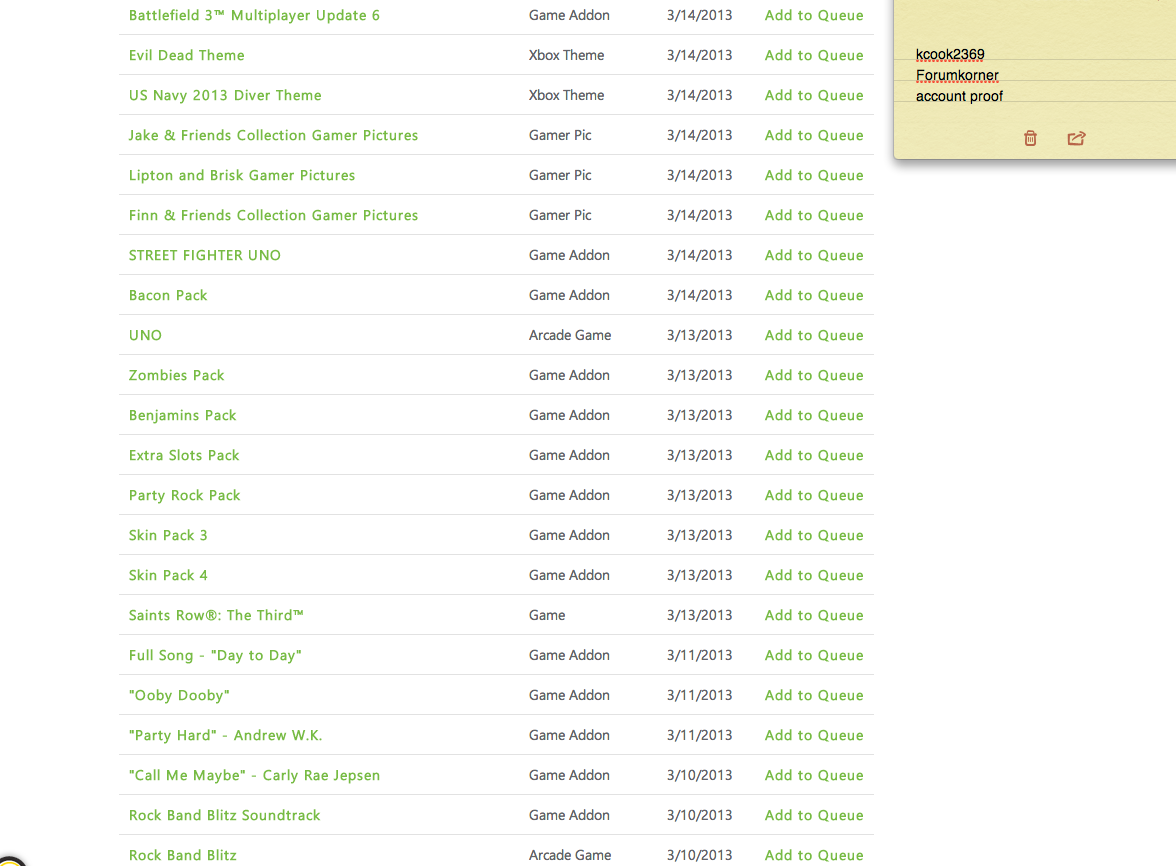The image size is (1176, 866).
Task: Add Rock Band Blitz Soundtrack to queue
Action: click(814, 815)
